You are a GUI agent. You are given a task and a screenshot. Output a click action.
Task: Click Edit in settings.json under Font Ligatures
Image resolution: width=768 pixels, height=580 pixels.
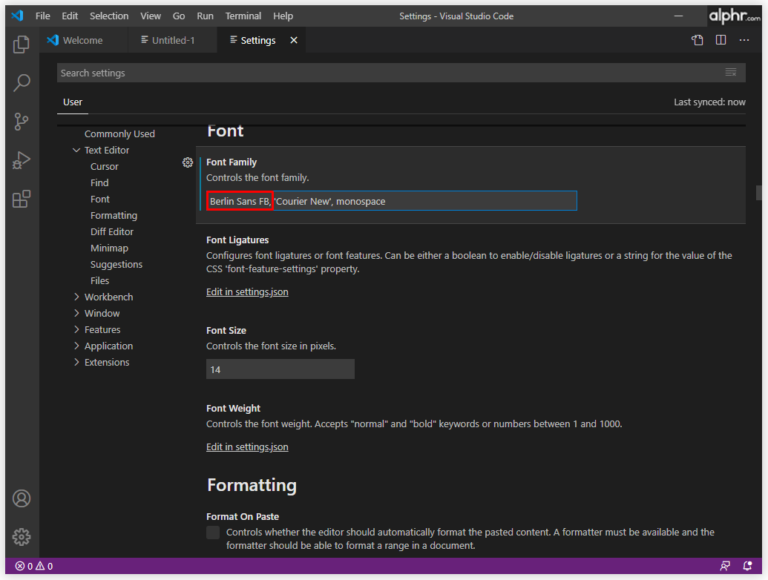pyautogui.click(x=247, y=291)
